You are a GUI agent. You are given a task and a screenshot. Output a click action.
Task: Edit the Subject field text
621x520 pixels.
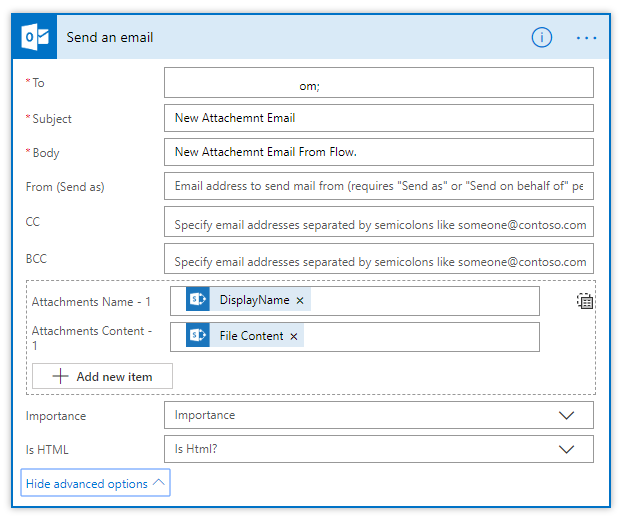coord(379,118)
